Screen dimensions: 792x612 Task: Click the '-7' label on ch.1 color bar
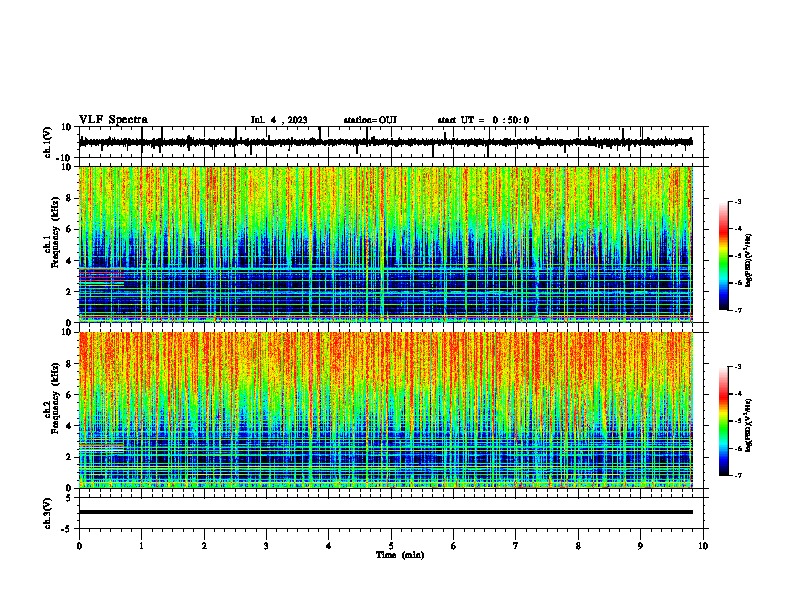point(737,310)
